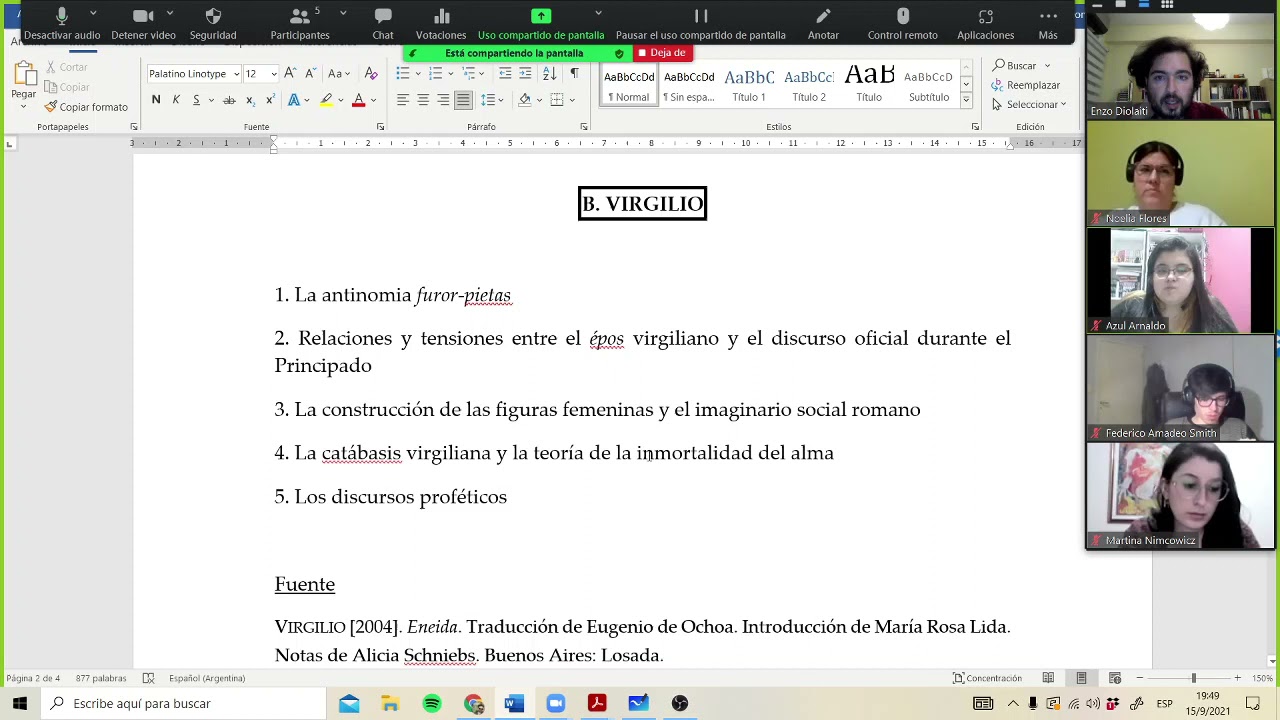Center text alignment
Viewport: 1280px width, 720px height.
click(x=423, y=100)
